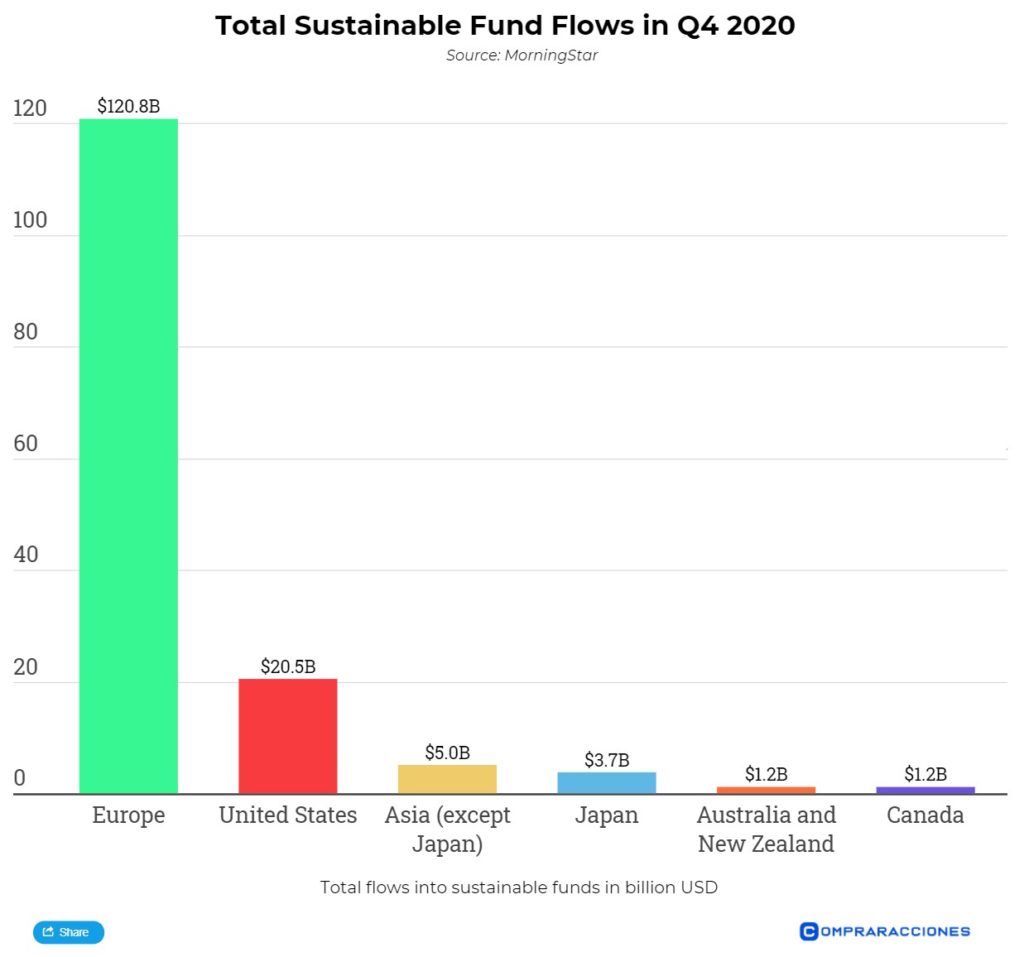Click the Europe axis label
The image size is (1024, 957).
pyautogui.click(x=128, y=815)
